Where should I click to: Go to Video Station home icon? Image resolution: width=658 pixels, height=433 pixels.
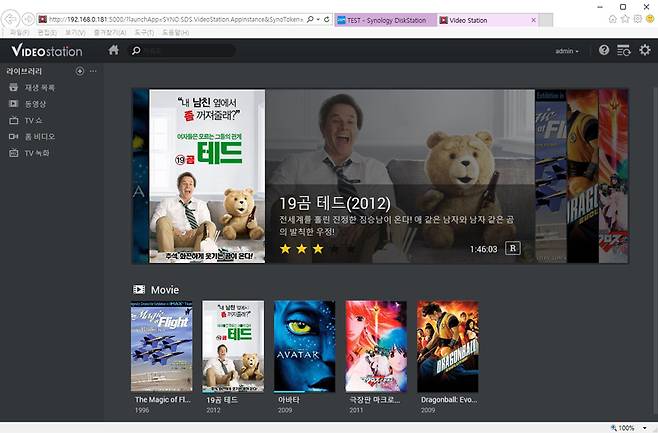(x=113, y=50)
